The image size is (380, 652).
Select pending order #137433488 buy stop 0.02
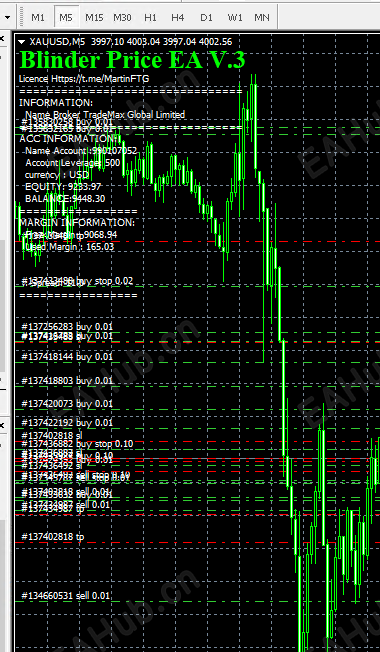[77, 281]
